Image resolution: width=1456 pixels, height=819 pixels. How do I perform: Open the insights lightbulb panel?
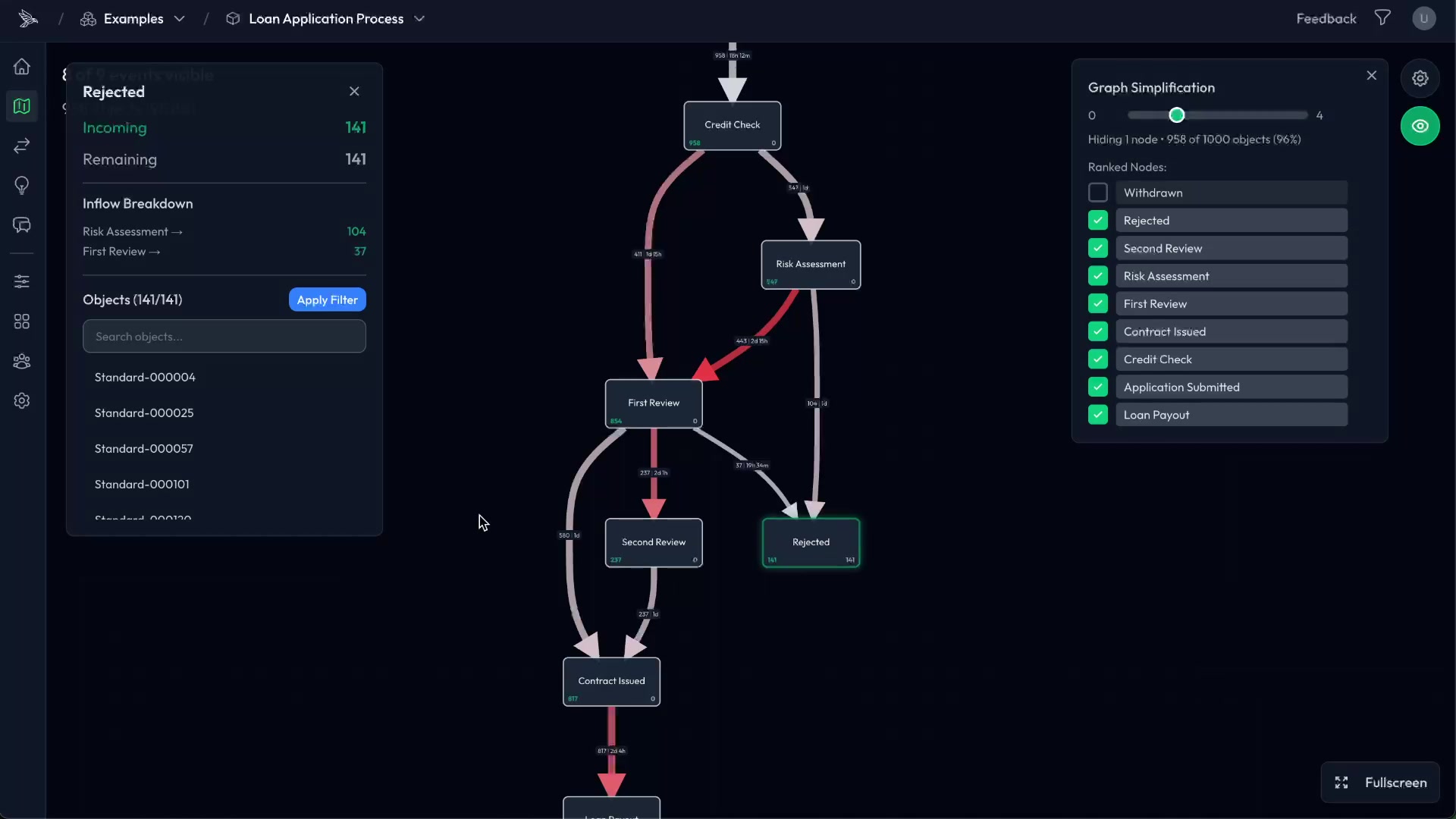(x=21, y=186)
